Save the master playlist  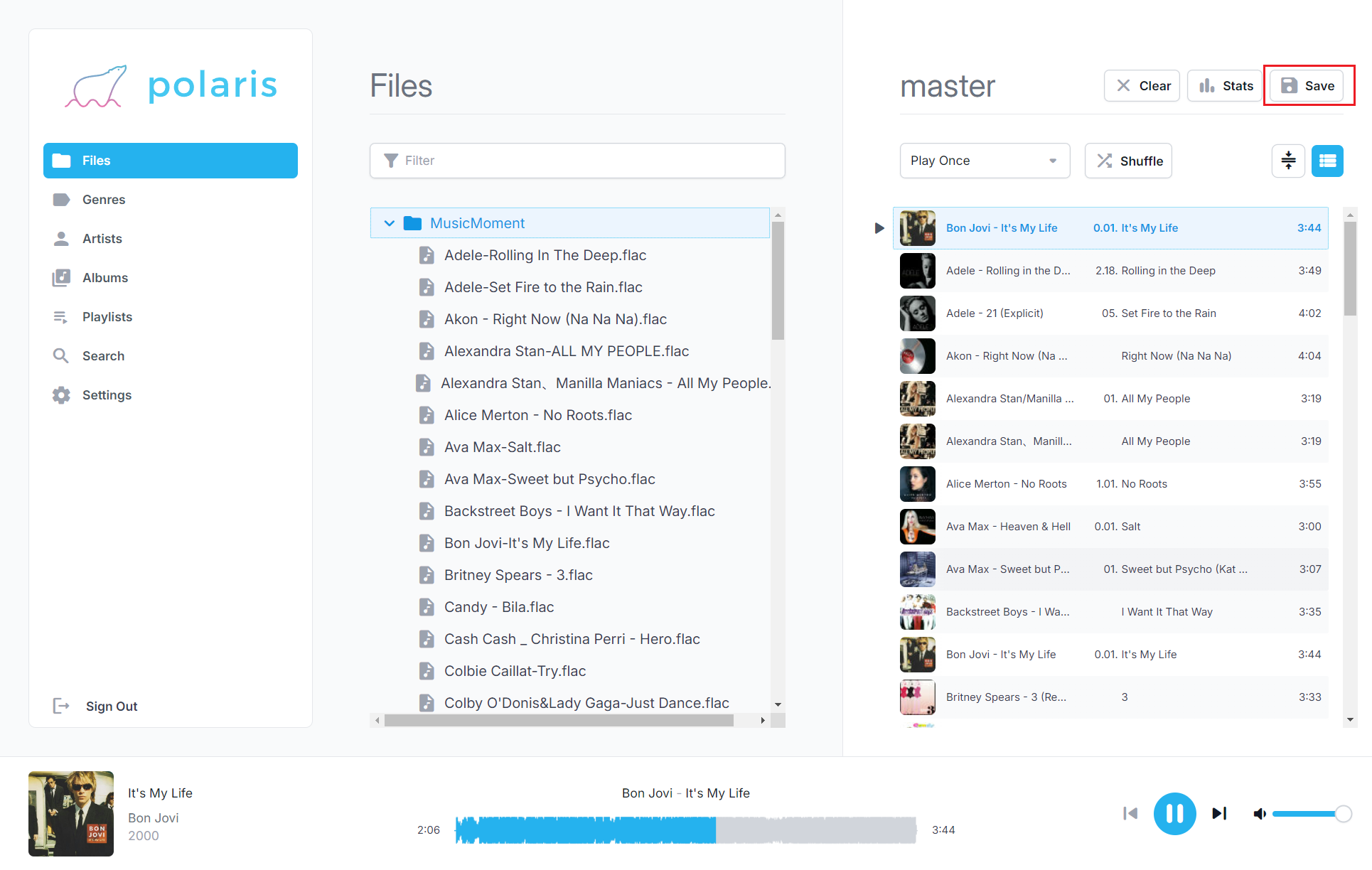[1307, 86]
